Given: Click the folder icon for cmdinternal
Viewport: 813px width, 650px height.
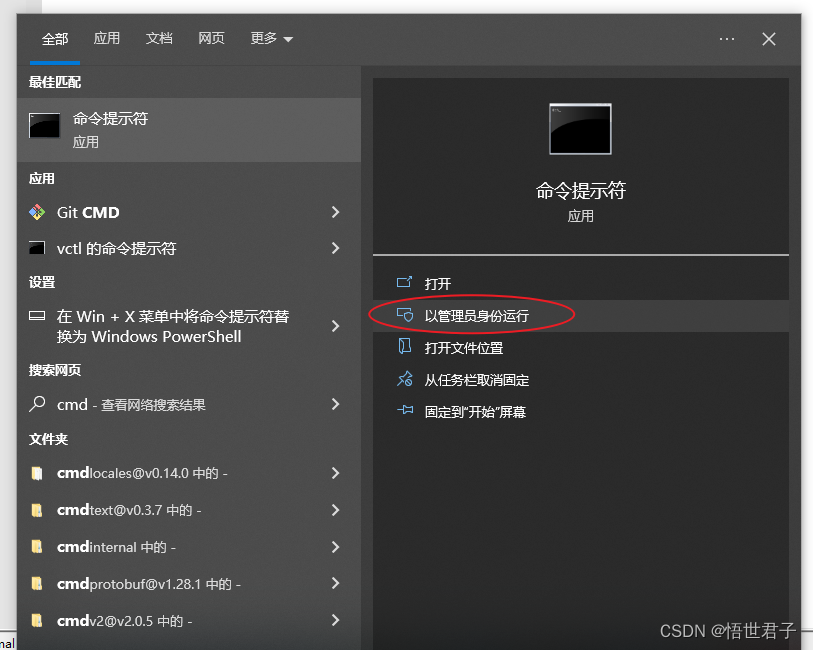Looking at the screenshot, I should [37, 547].
